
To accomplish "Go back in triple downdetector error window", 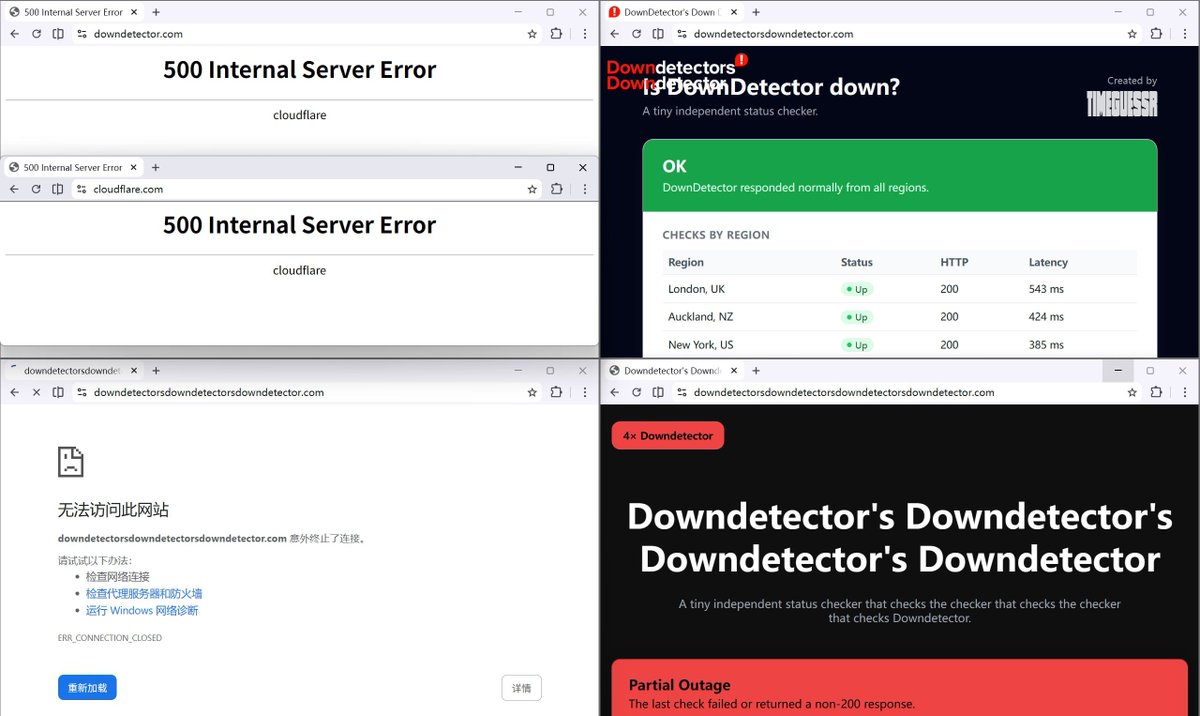I will 14,392.
